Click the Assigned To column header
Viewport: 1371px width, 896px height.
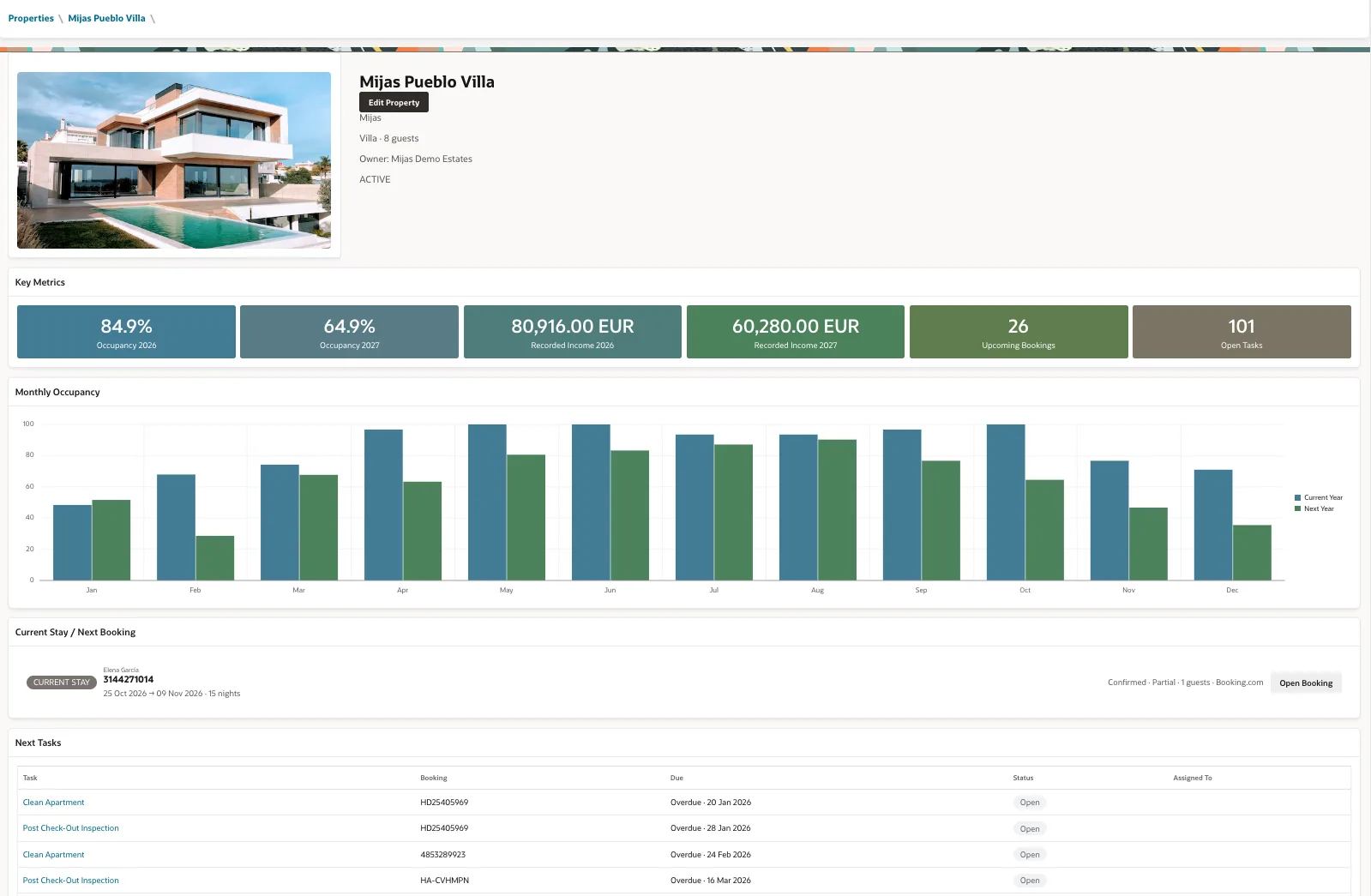(1193, 778)
